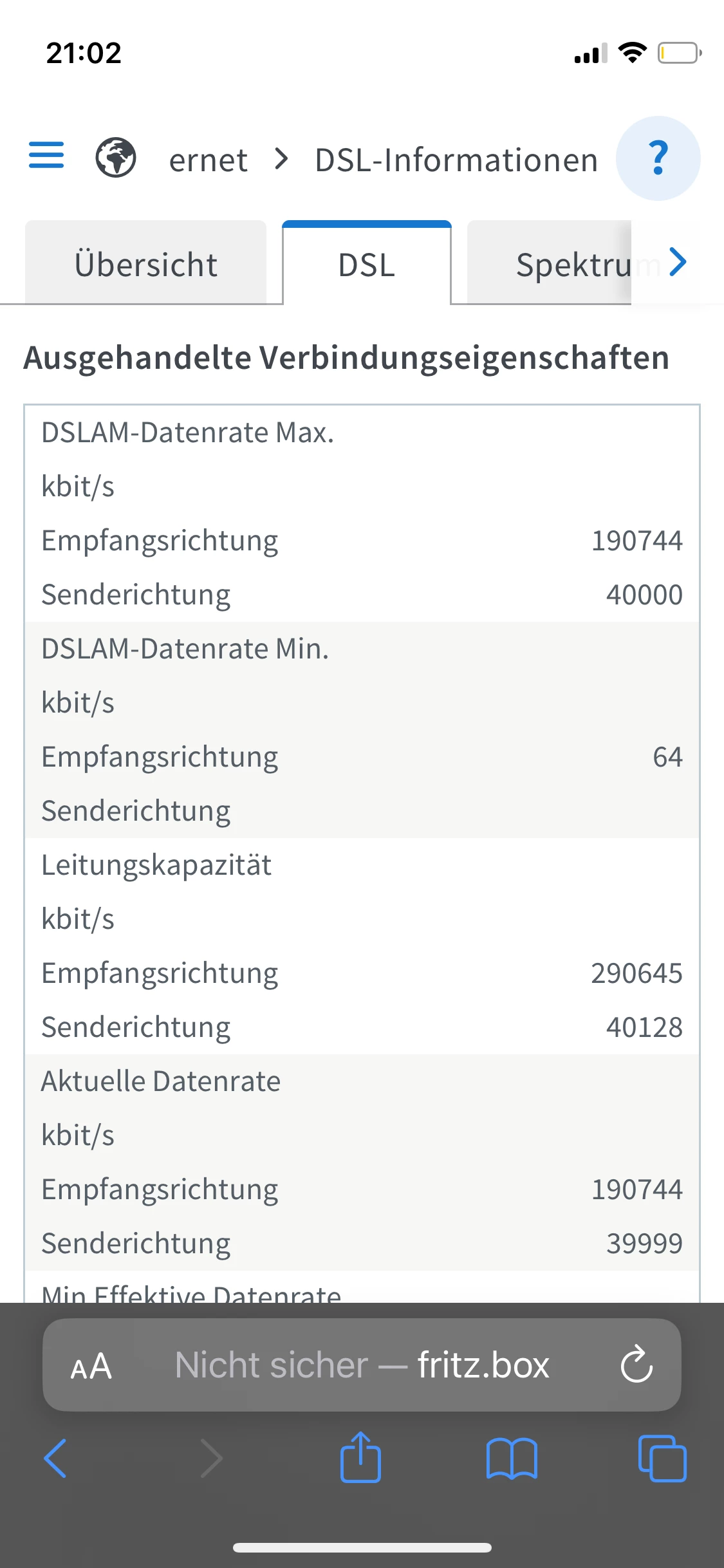Tap the Ausgehandelte Verbindungseigenschaften heading
This screenshot has width=724, height=1568.
pyautogui.click(x=346, y=358)
